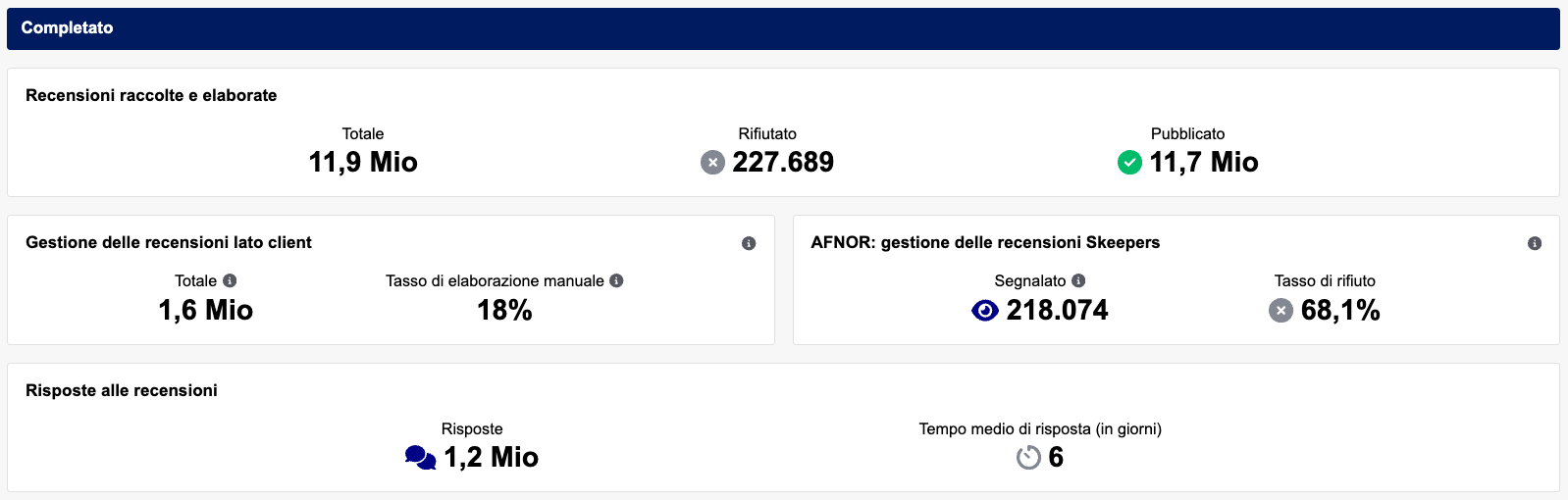
Task: Click the Completato header bar
Action: point(783,28)
